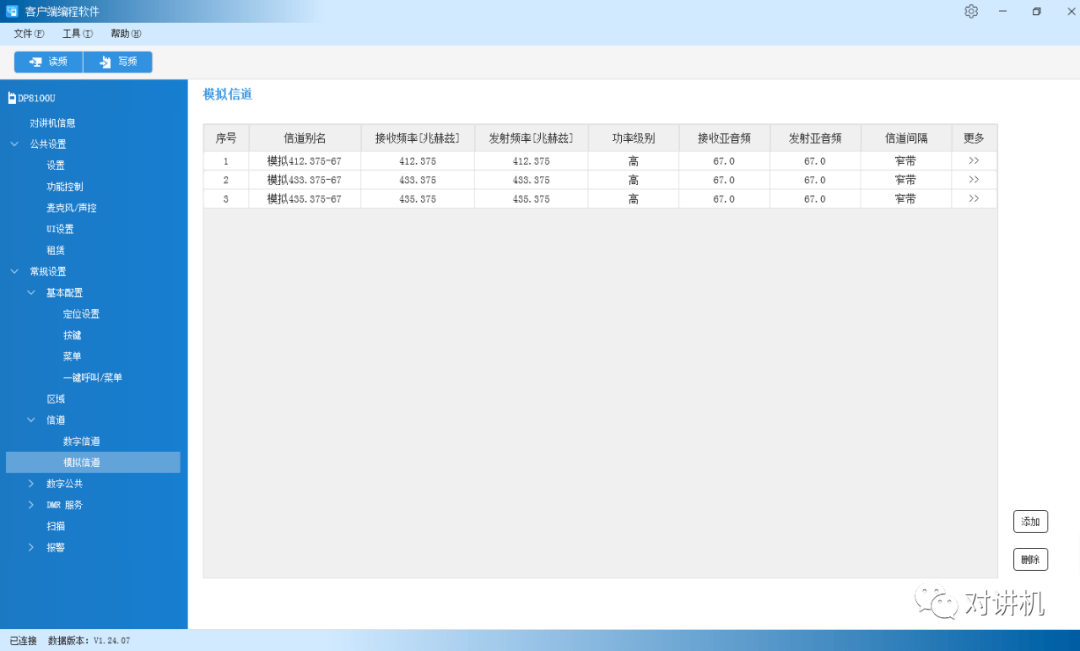This screenshot has height=651, width=1080.
Task: Select 一键呼叫/菜单 in the sidebar
Action: [92, 378]
